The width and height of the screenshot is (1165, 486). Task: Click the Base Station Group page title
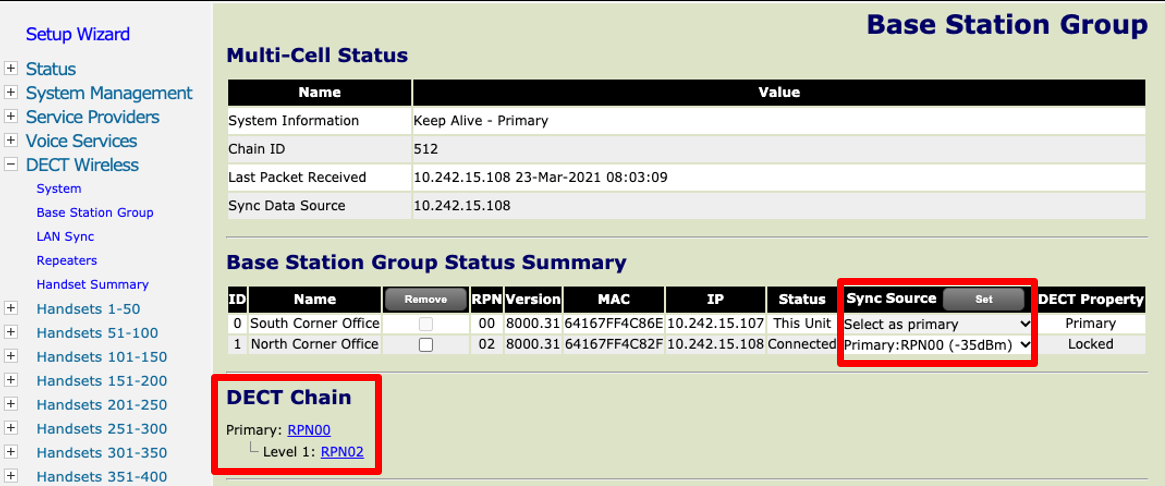(1007, 25)
